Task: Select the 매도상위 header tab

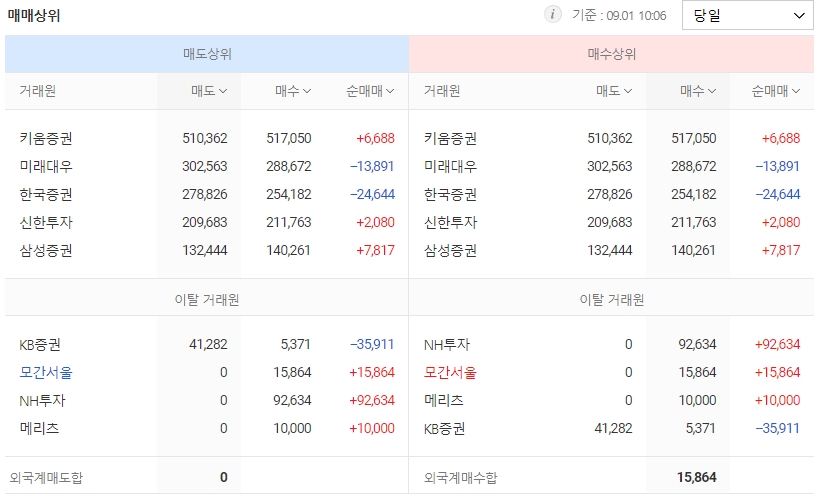Action: coord(207,54)
